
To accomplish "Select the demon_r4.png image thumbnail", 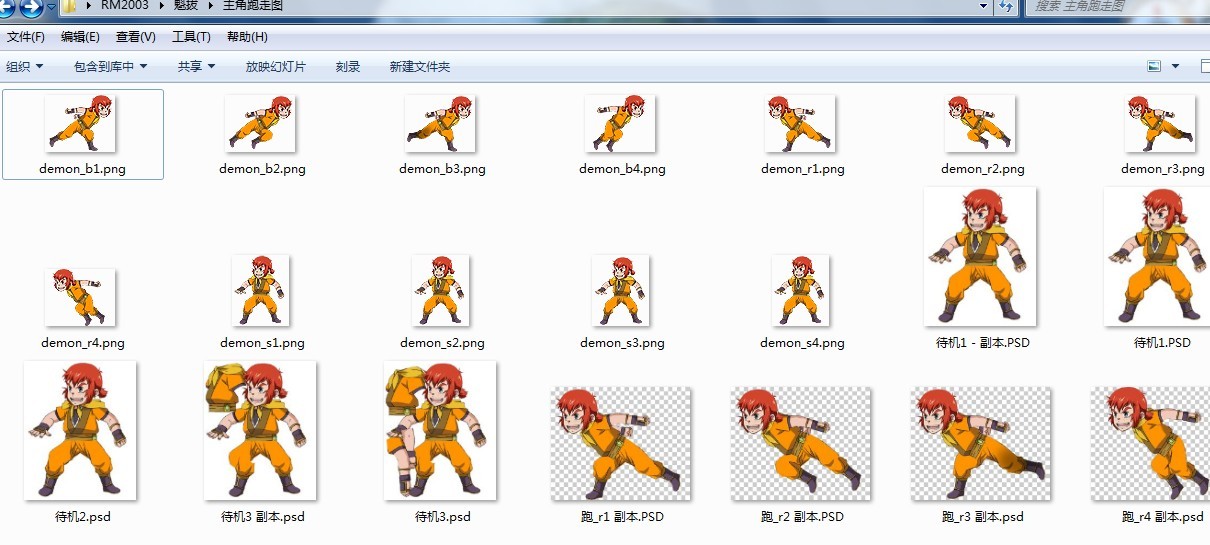I will (81, 298).
